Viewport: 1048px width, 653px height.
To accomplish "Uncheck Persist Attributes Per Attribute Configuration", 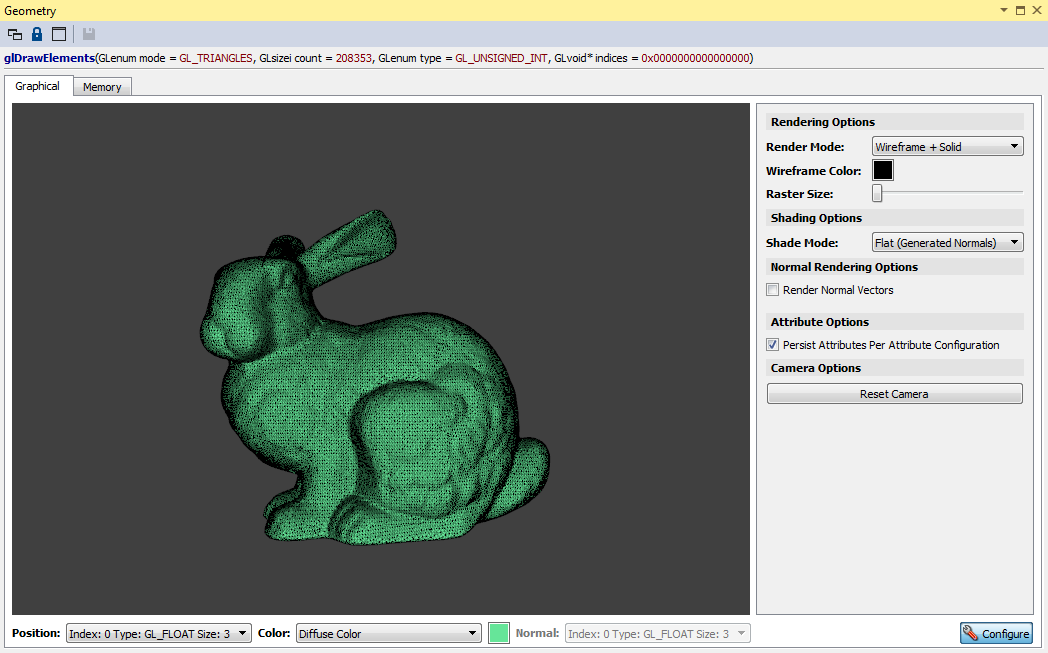I will 773,345.
